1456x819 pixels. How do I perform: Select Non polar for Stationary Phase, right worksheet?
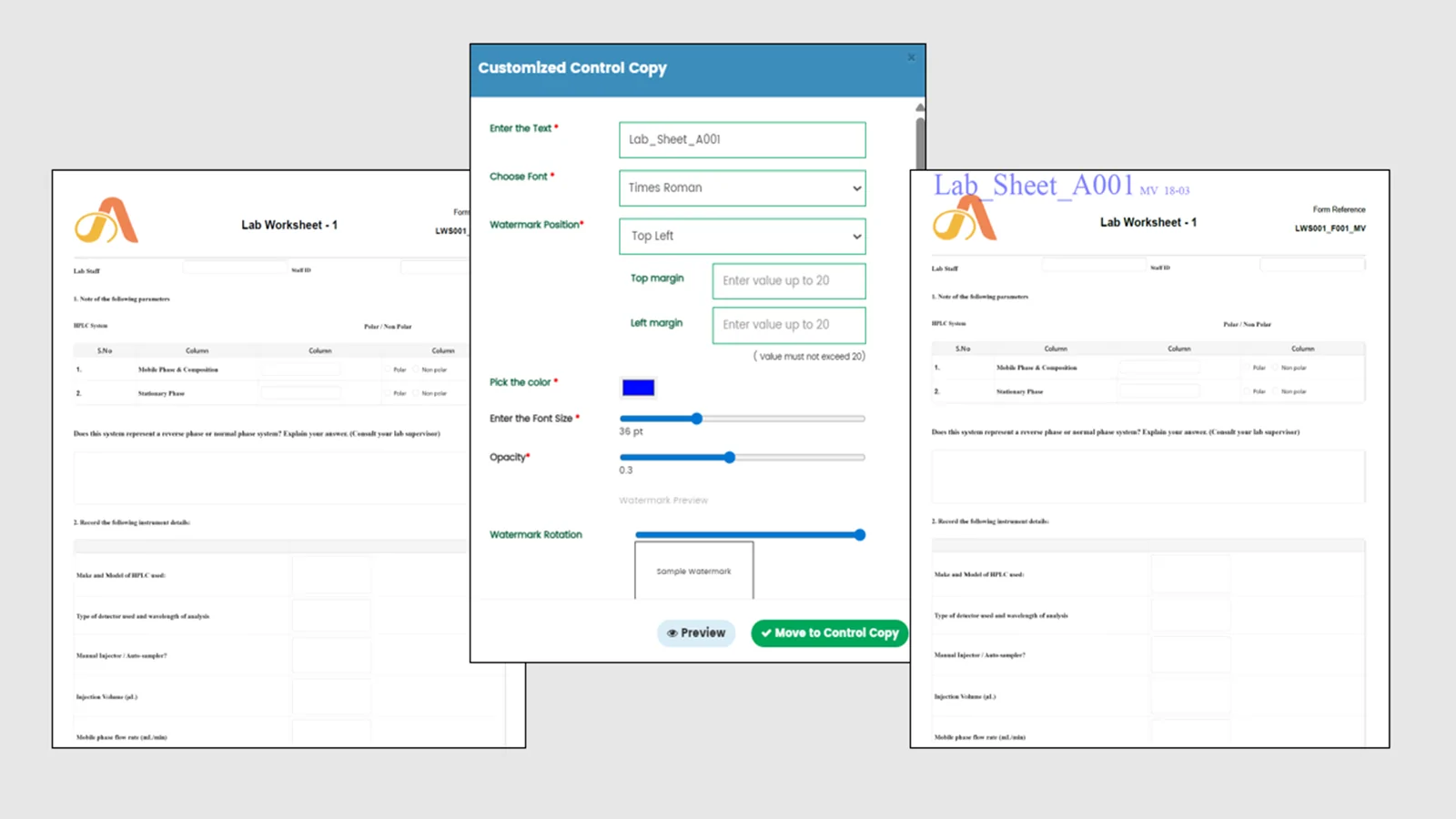[x=1276, y=391]
